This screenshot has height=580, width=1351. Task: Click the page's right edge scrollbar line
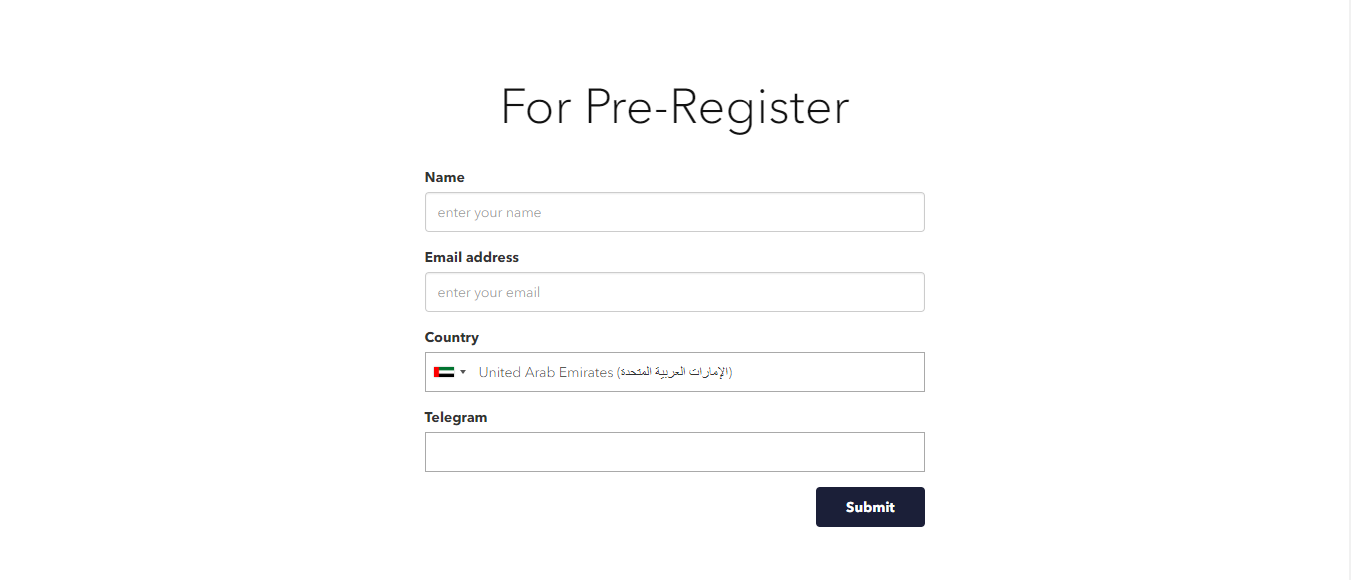click(1350, 290)
